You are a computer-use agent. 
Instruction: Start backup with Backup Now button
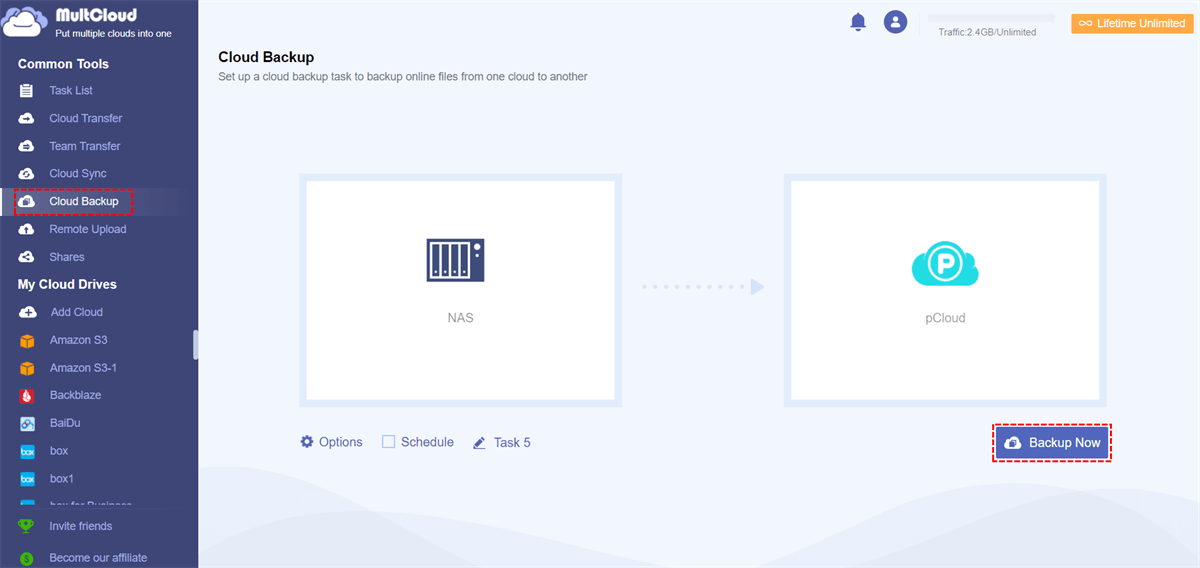point(1052,443)
